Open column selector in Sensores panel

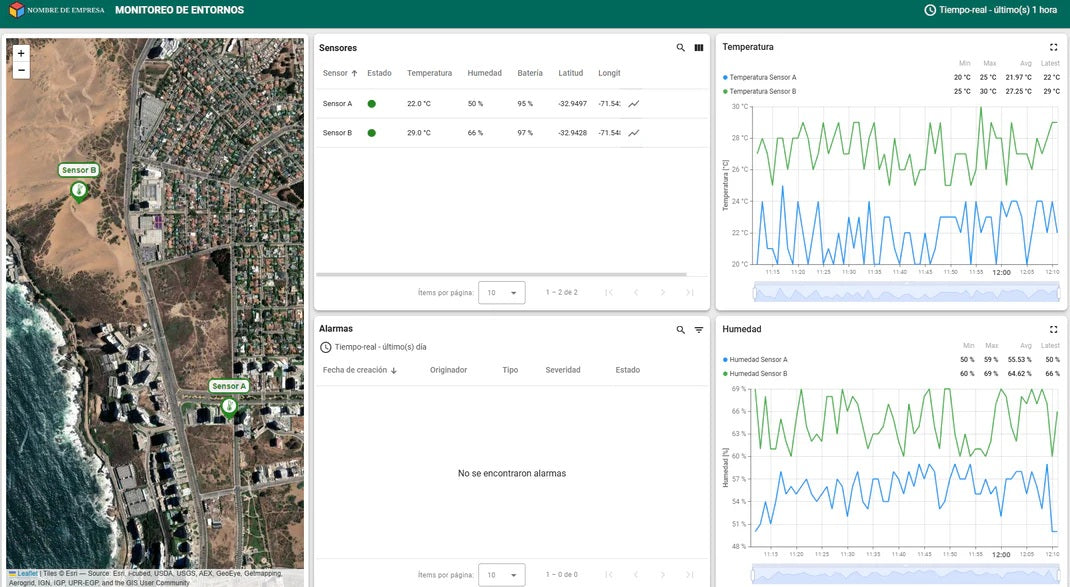(x=699, y=48)
